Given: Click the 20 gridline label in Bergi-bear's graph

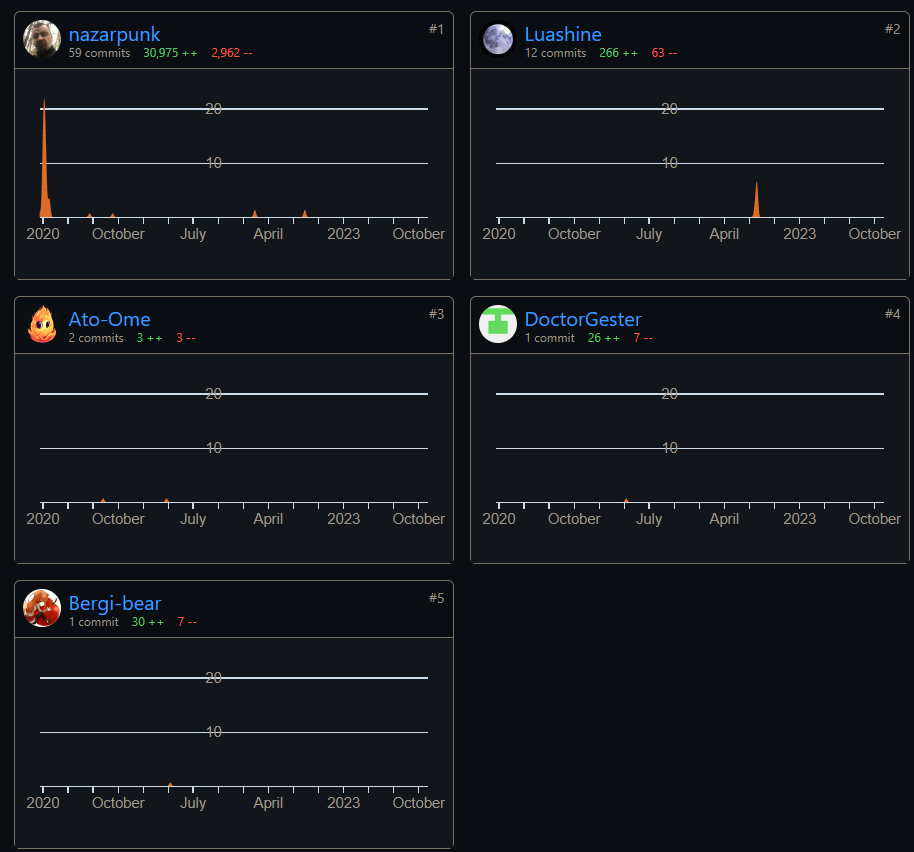Looking at the screenshot, I should [213, 678].
